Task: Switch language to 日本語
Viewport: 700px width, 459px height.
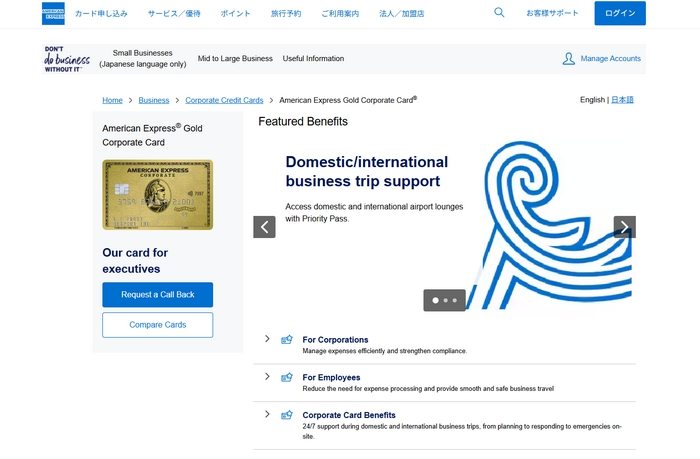Action: 622,100
